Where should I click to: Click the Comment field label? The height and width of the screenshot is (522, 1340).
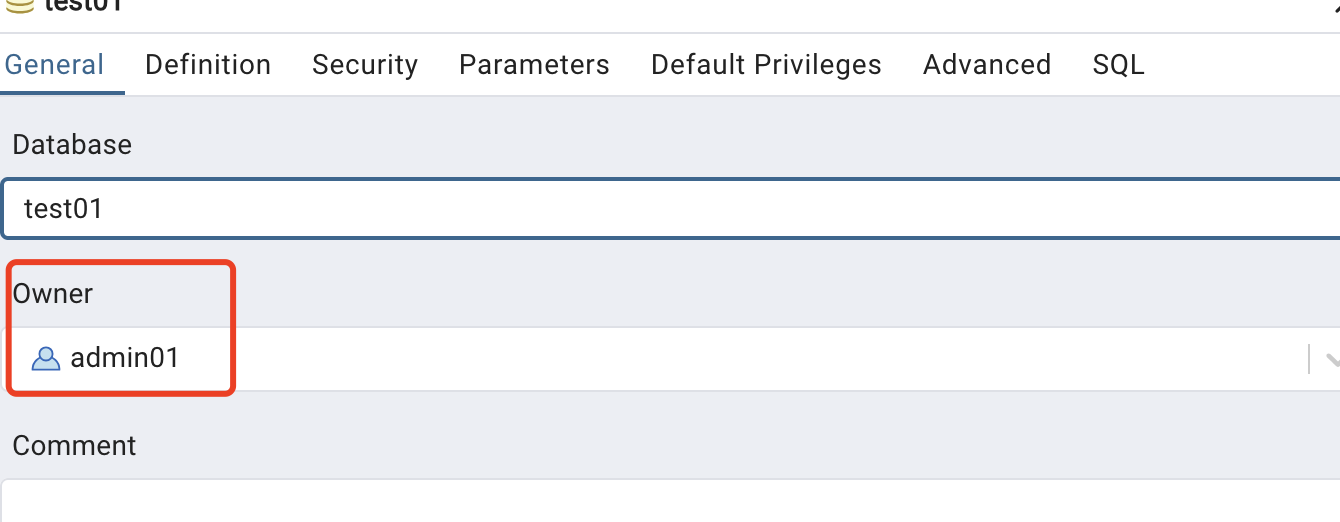75,445
